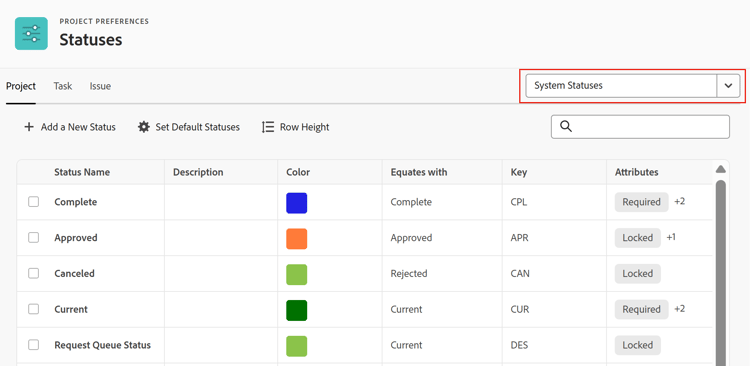Click the Statuses page title

coord(91,40)
